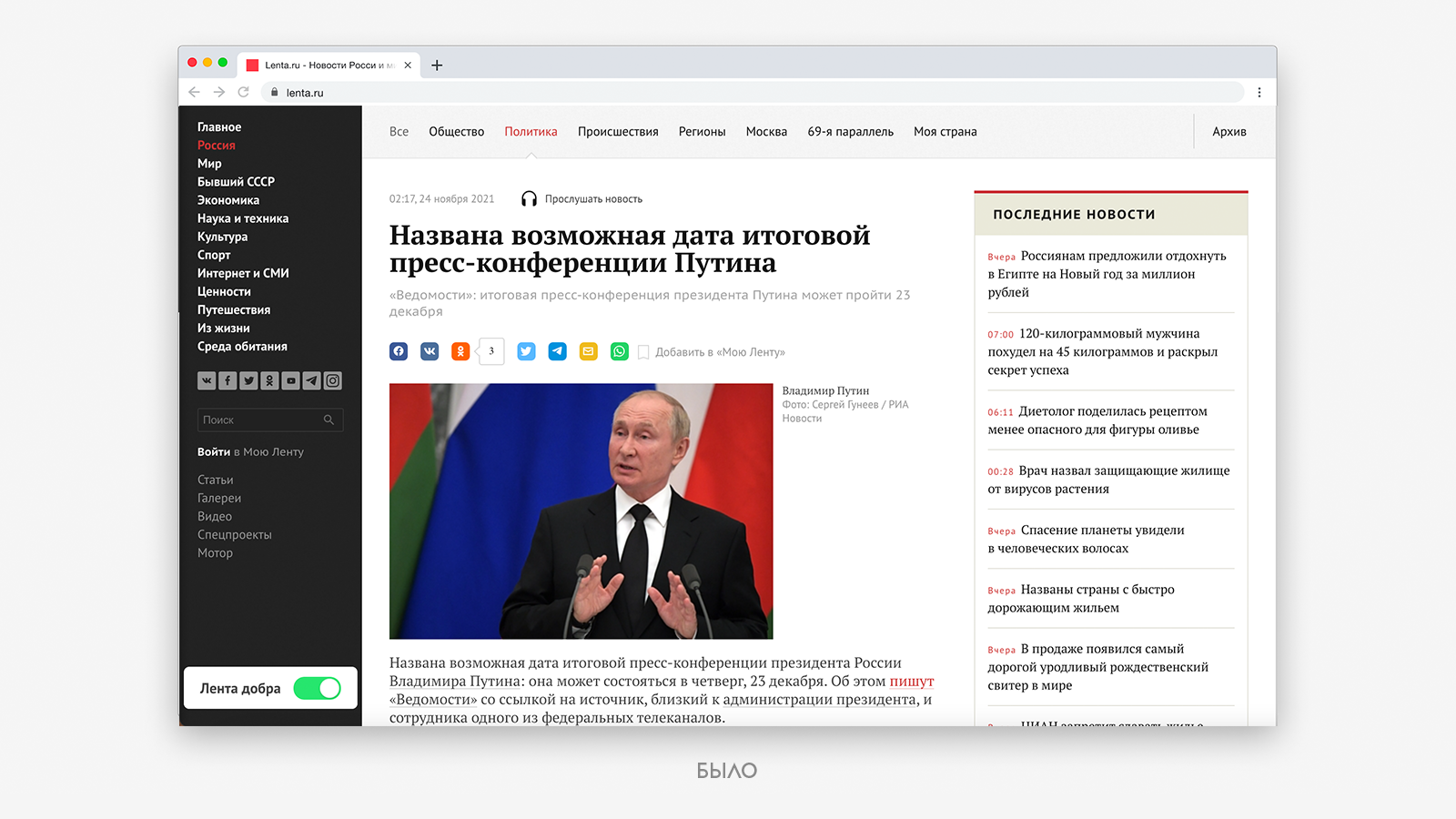This screenshot has width=1456, height=819.
Task: Open «Главное» in the sidebar menu
Action: pyautogui.click(x=219, y=127)
